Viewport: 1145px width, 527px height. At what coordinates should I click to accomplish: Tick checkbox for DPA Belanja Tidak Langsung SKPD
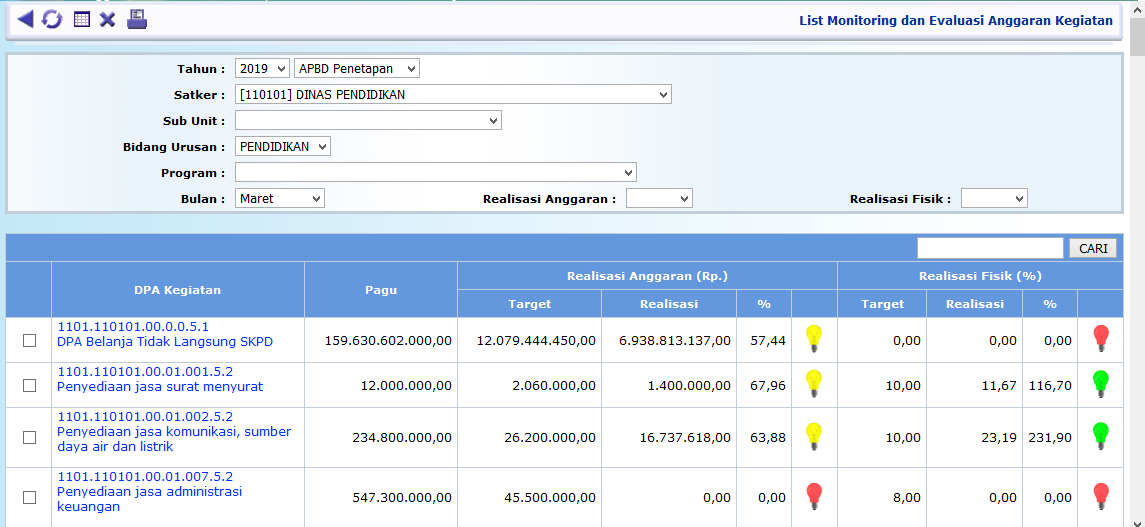[x=29, y=341]
